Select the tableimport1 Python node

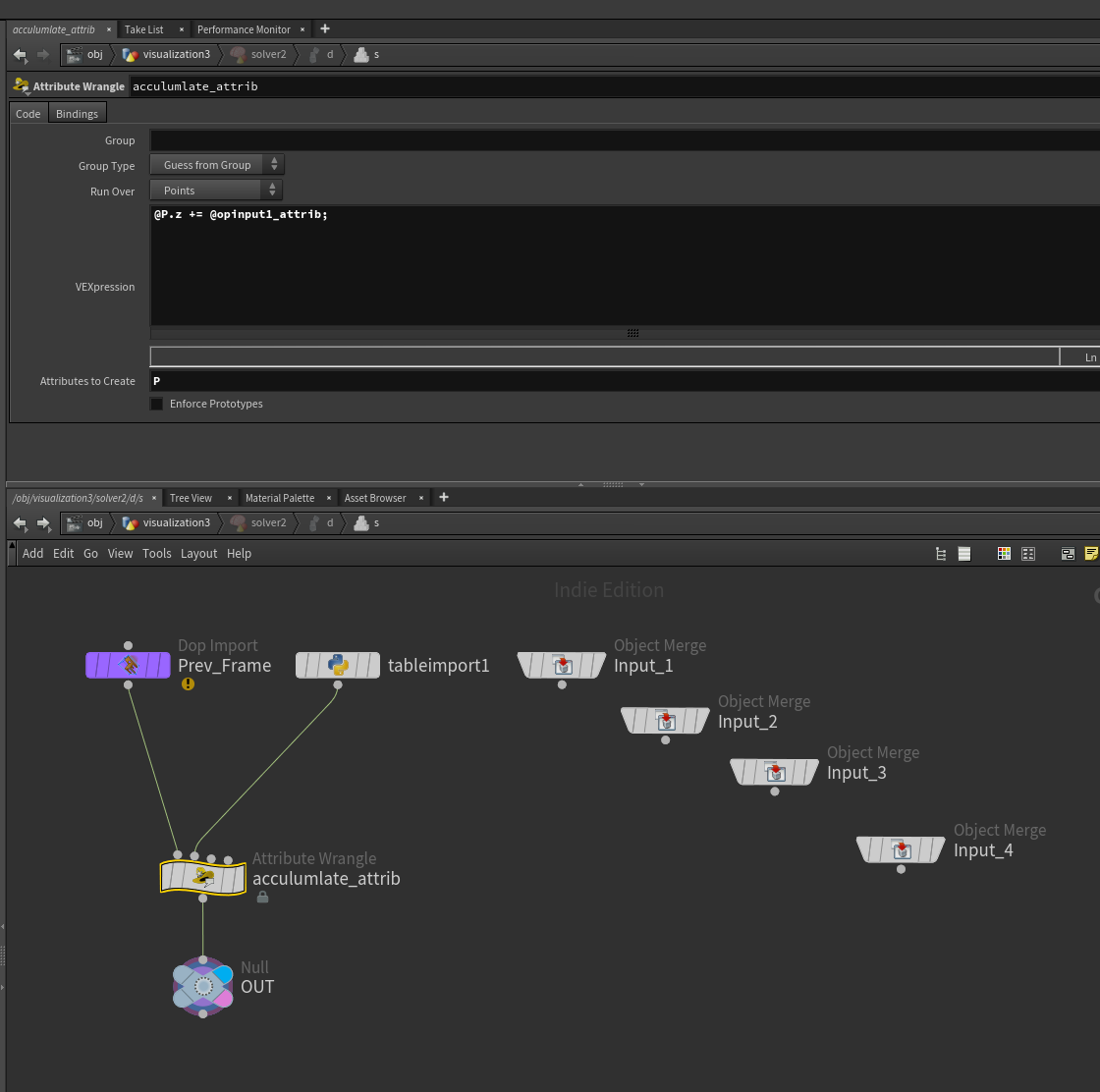coord(338,665)
